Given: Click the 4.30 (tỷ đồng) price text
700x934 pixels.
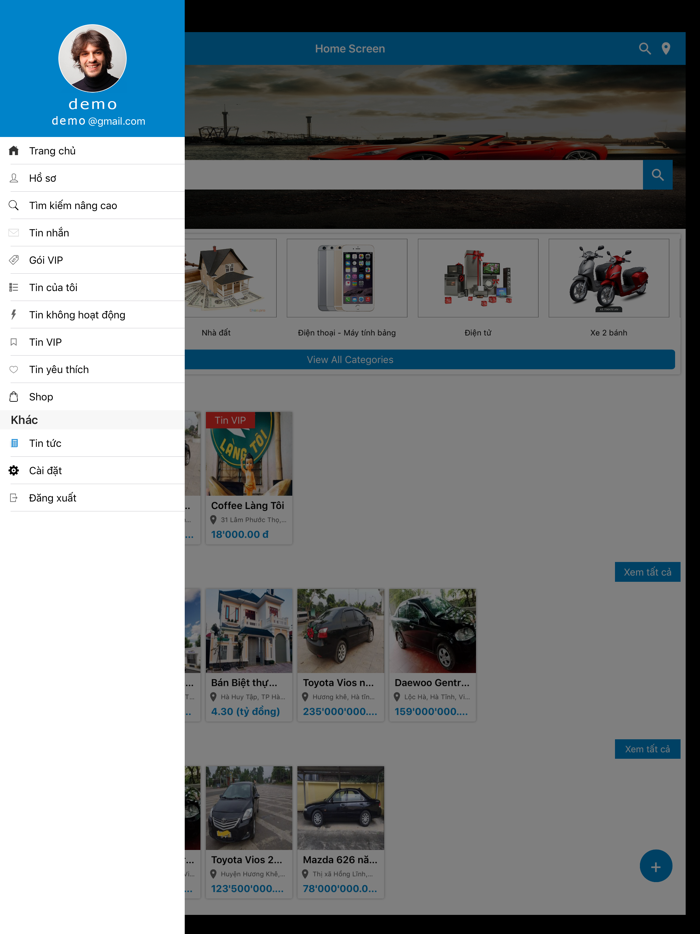Looking at the screenshot, I should tap(245, 711).
